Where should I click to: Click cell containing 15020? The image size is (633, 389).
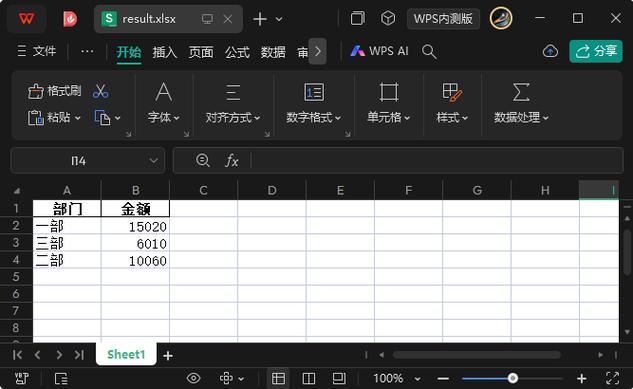pyautogui.click(x=135, y=226)
